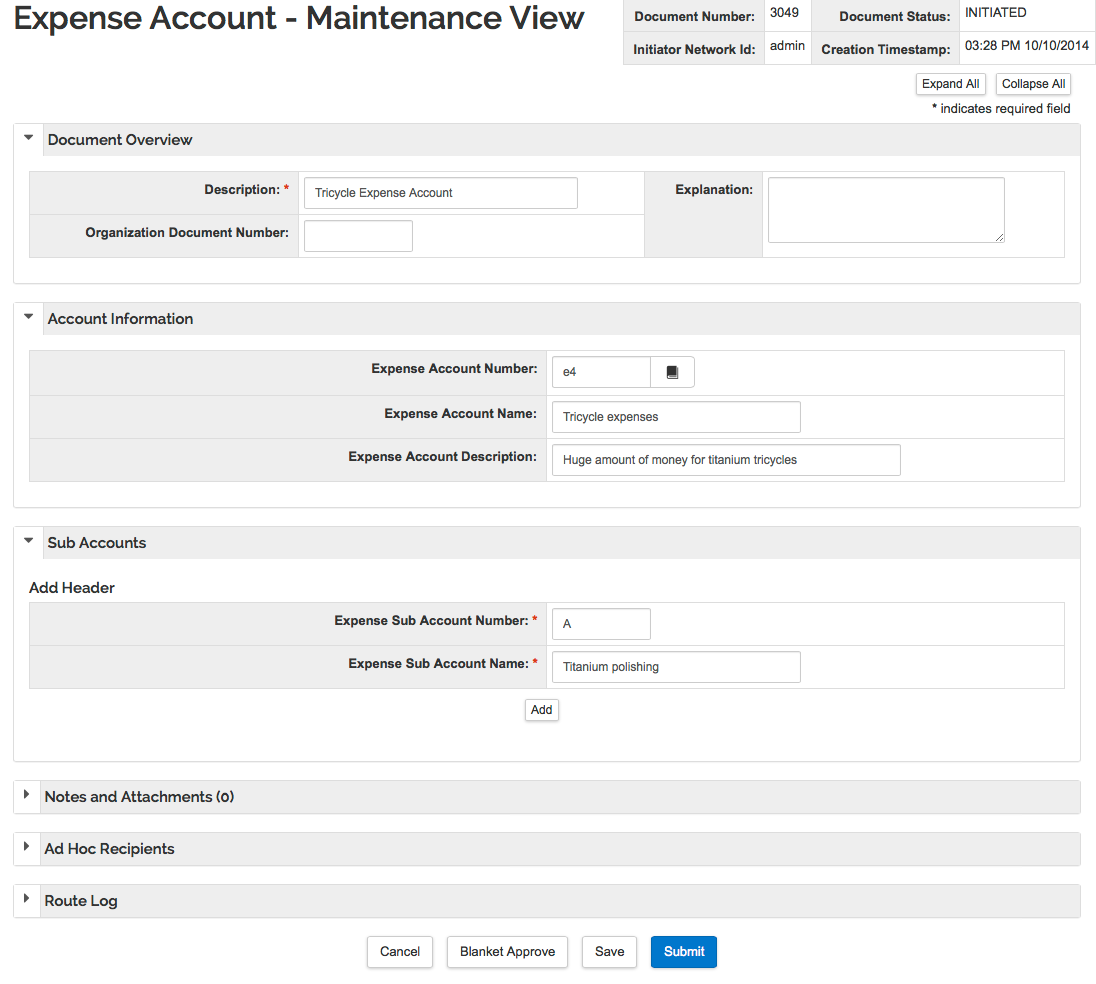Click the Organization Document Number label
The image size is (1096, 984).
tap(187, 233)
